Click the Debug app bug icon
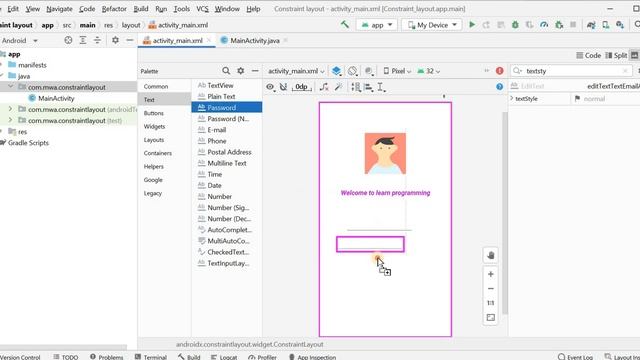The width and height of the screenshot is (640, 360). tap(515, 25)
